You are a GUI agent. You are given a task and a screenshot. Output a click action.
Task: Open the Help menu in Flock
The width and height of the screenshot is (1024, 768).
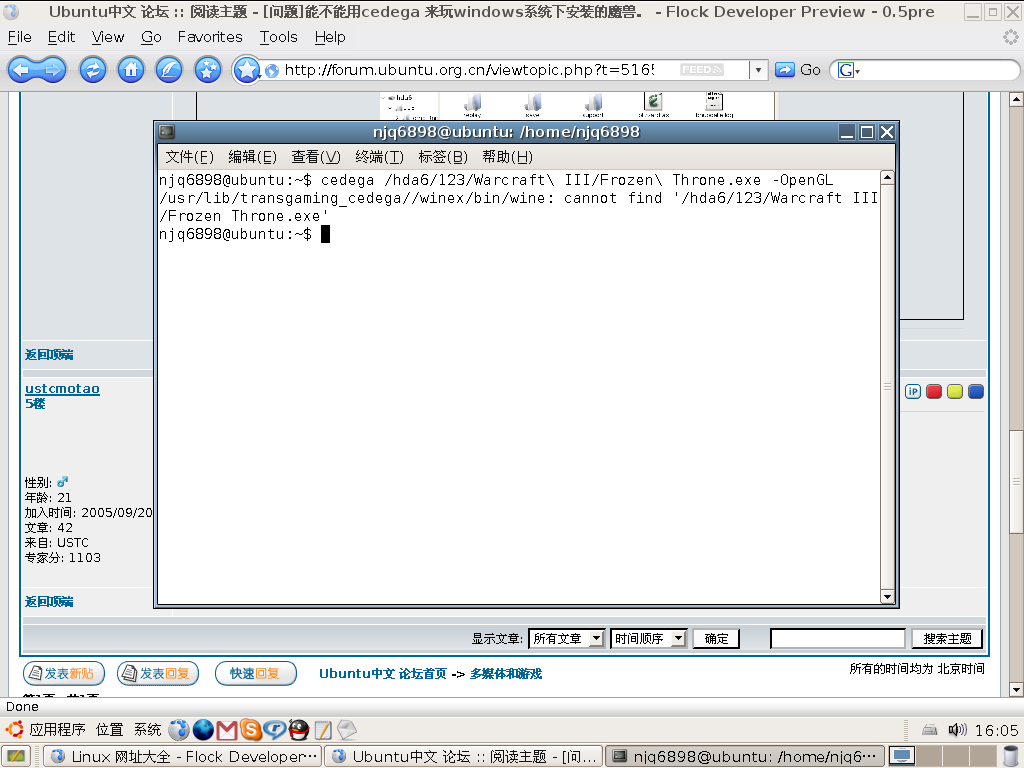click(x=330, y=37)
